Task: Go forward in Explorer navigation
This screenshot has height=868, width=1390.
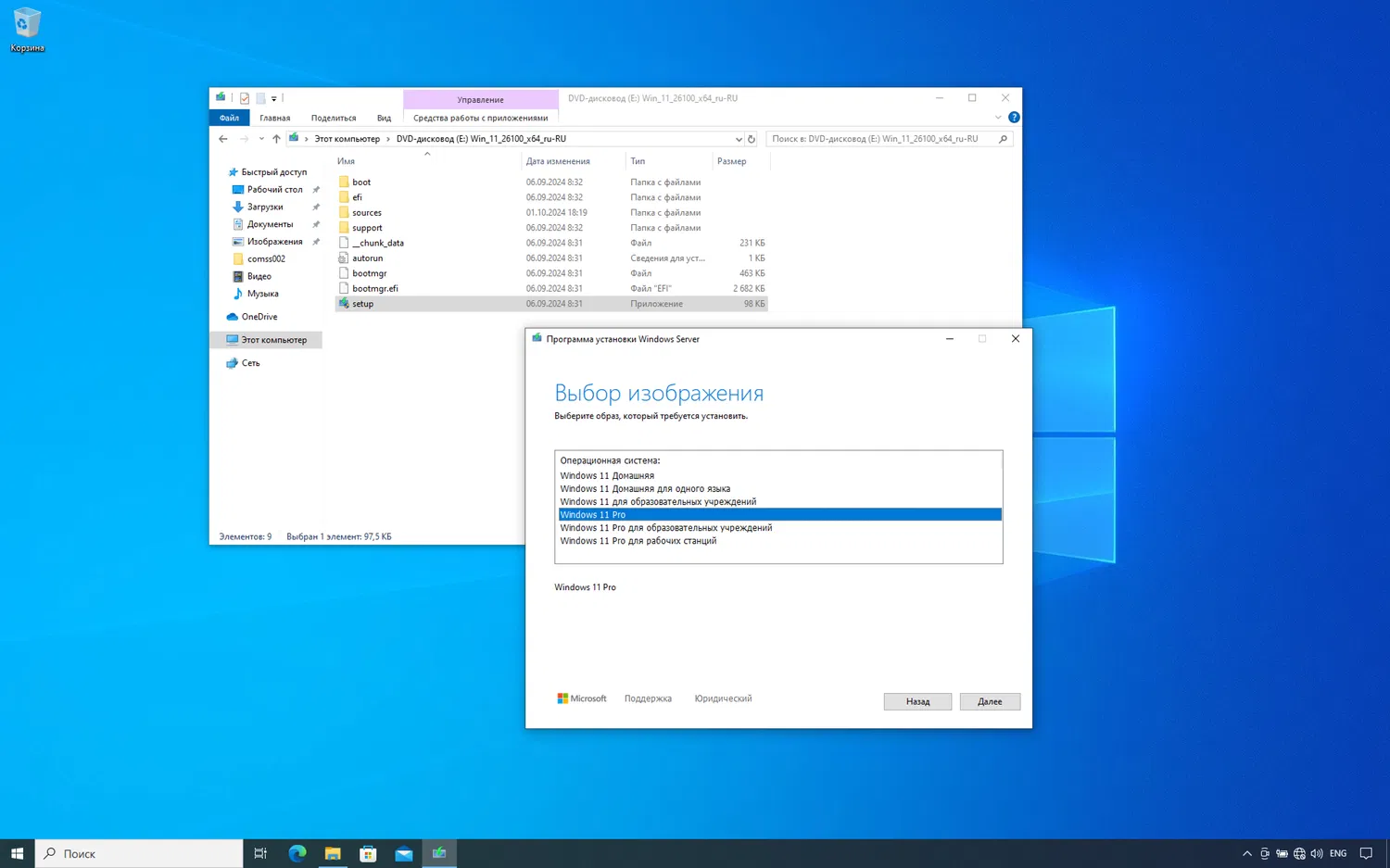Action: tap(244, 139)
